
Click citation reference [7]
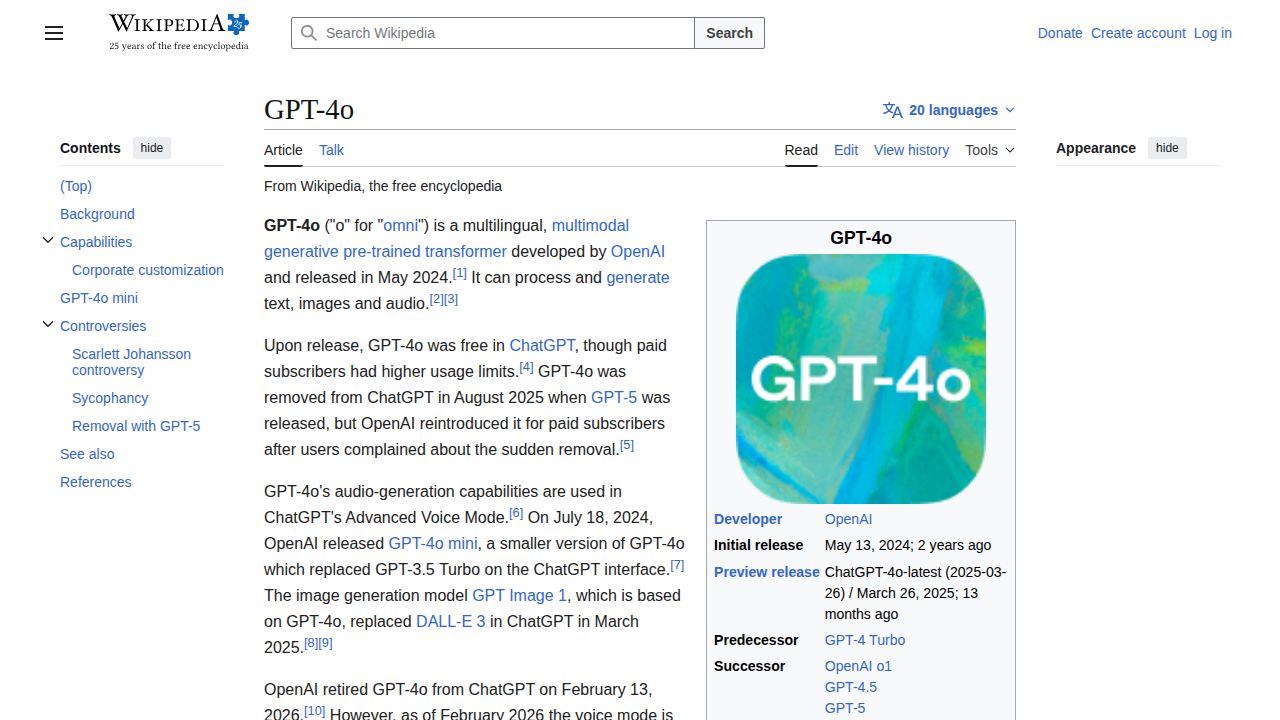point(677,565)
